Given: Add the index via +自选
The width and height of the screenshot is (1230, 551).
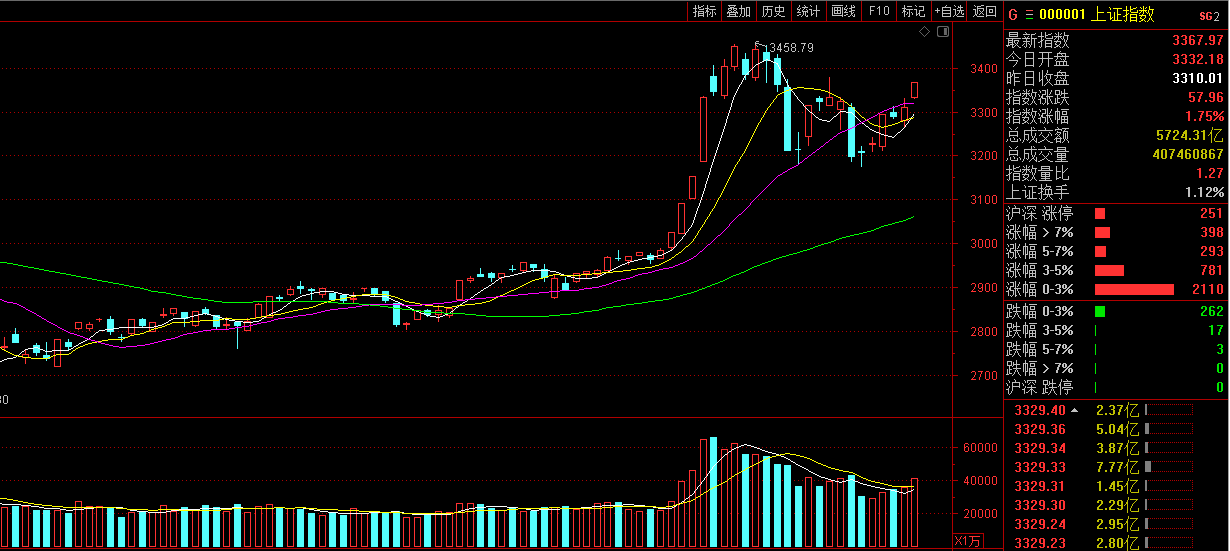Looking at the screenshot, I should [x=949, y=11].
